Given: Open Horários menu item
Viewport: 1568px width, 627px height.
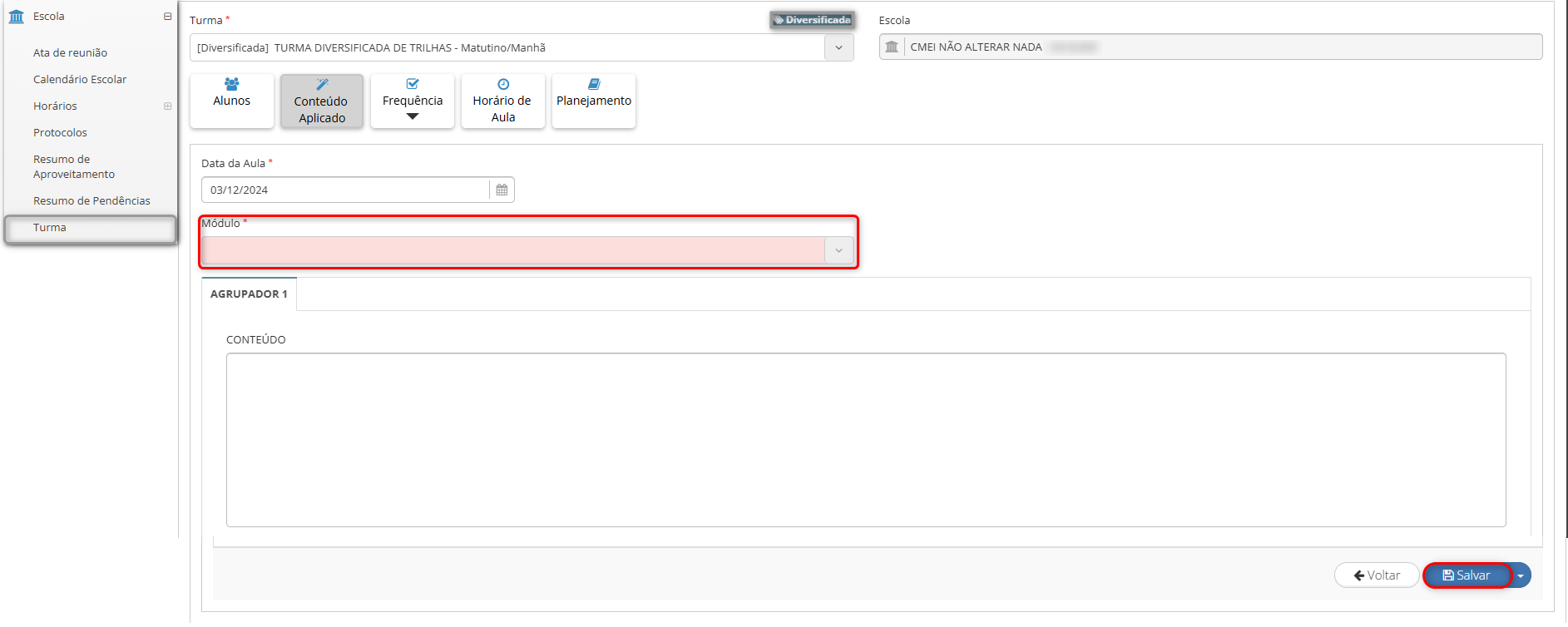Looking at the screenshot, I should pyautogui.click(x=55, y=106).
